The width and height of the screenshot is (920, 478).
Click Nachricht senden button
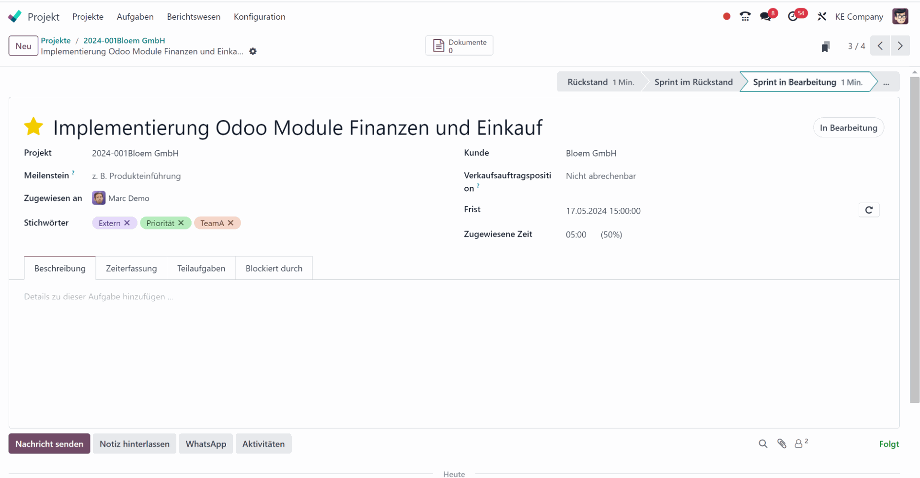click(x=49, y=444)
